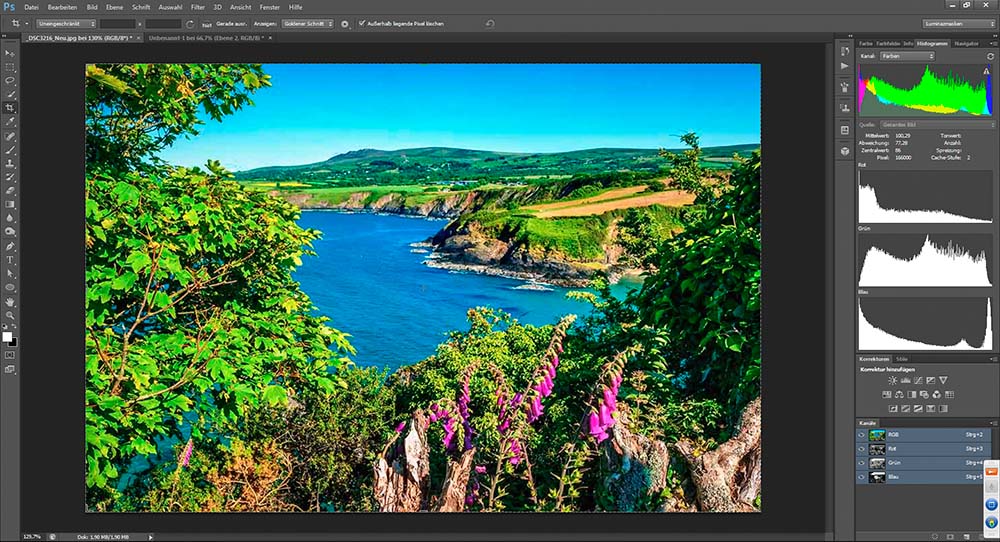This screenshot has height=542, width=1000.
Task: Click the 'Gerade ausr.' straighten button
Action: click(x=226, y=24)
